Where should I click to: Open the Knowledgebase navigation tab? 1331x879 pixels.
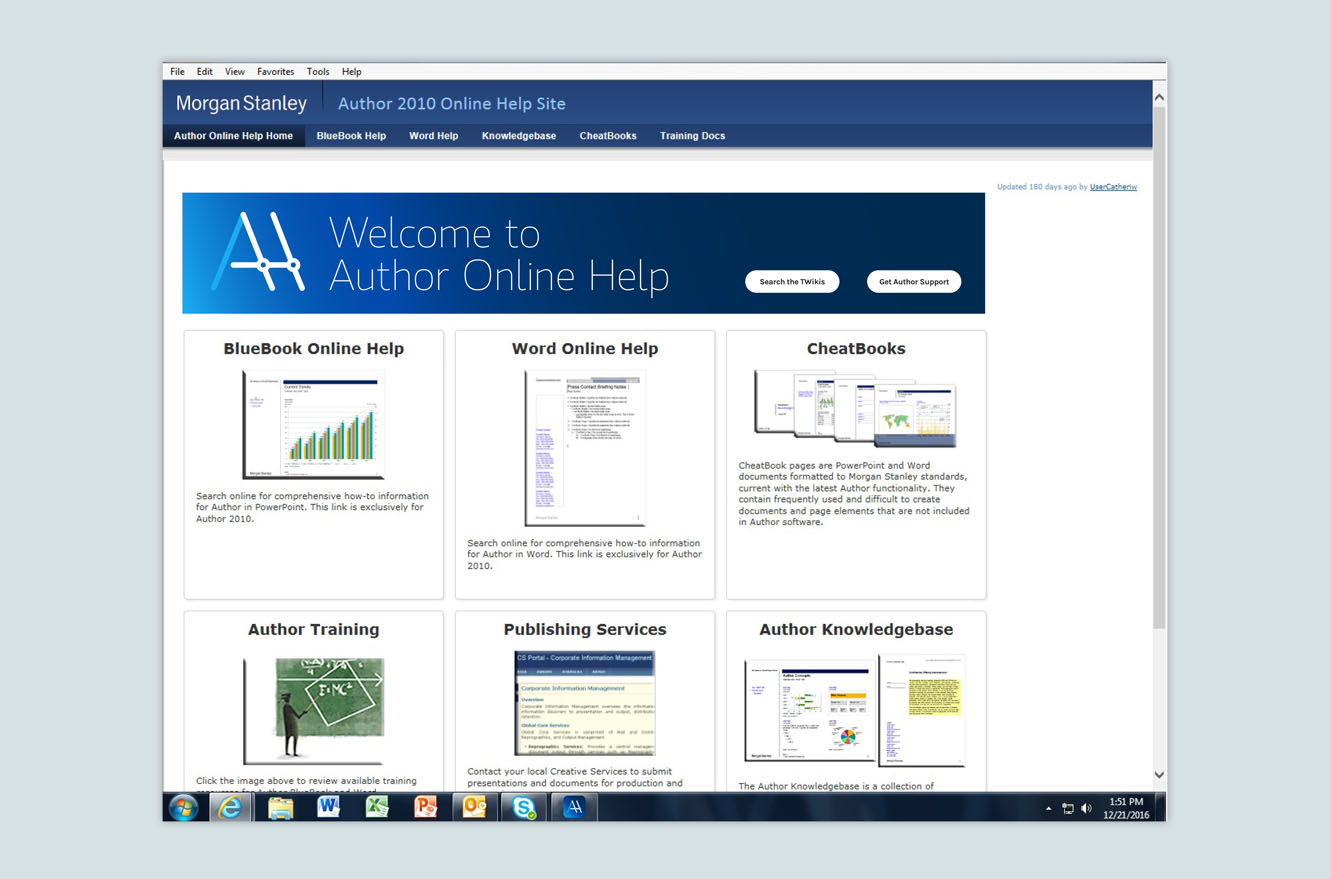pyautogui.click(x=519, y=136)
